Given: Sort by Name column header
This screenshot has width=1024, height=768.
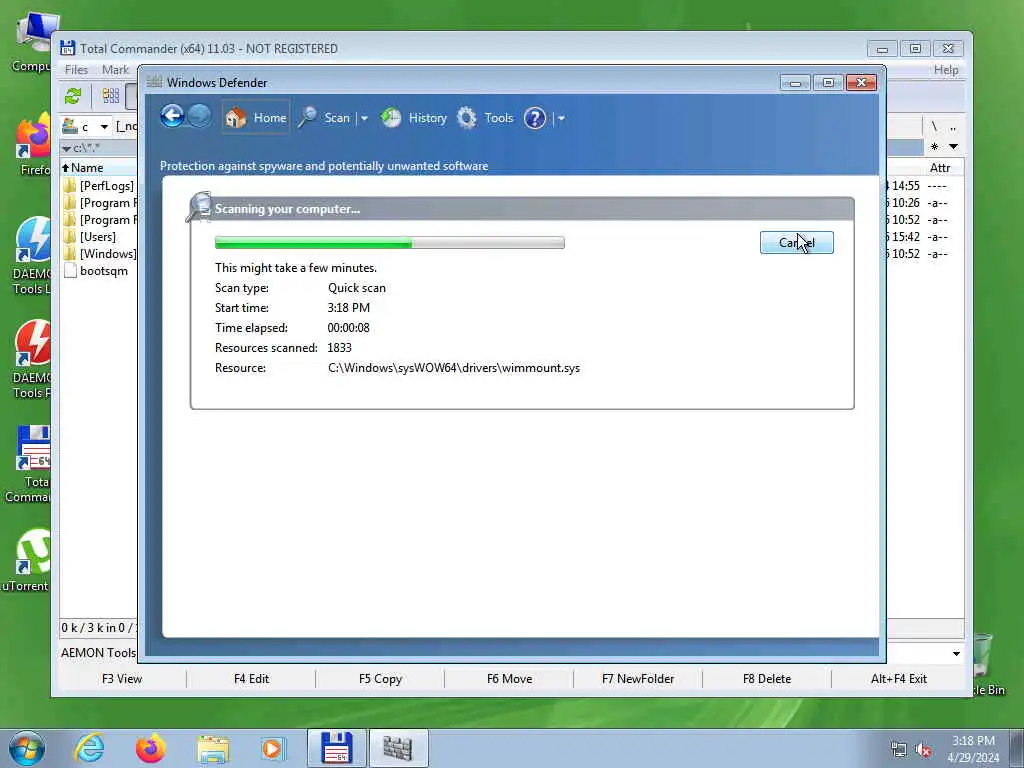Looking at the screenshot, I should pyautogui.click(x=99, y=168).
